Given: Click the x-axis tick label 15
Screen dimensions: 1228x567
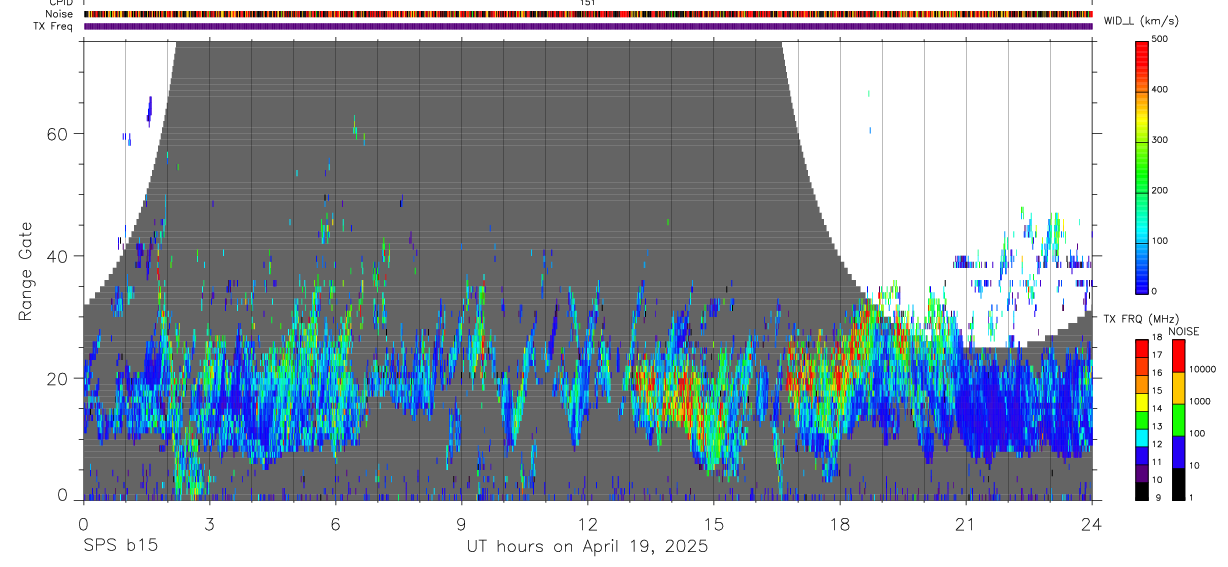Looking at the screenshot, I should 713,524.
